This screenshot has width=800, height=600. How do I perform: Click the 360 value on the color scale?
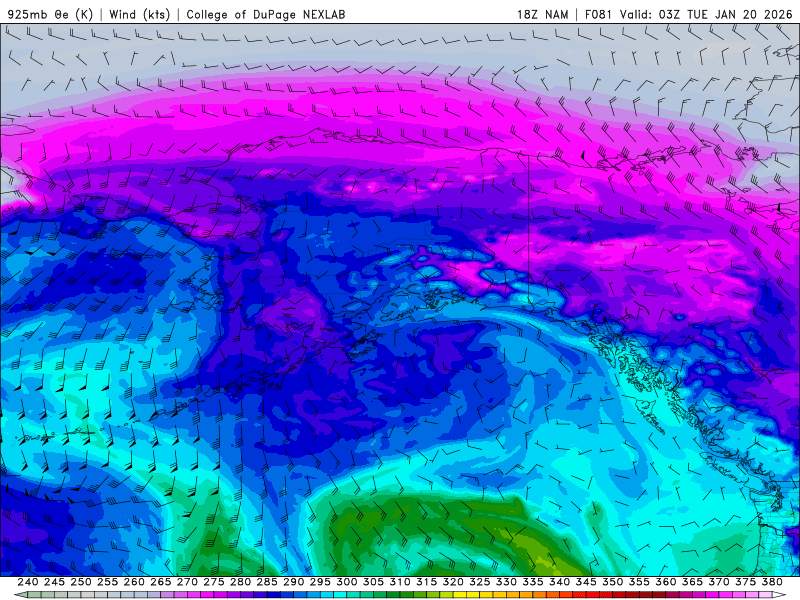click(666, 582)
